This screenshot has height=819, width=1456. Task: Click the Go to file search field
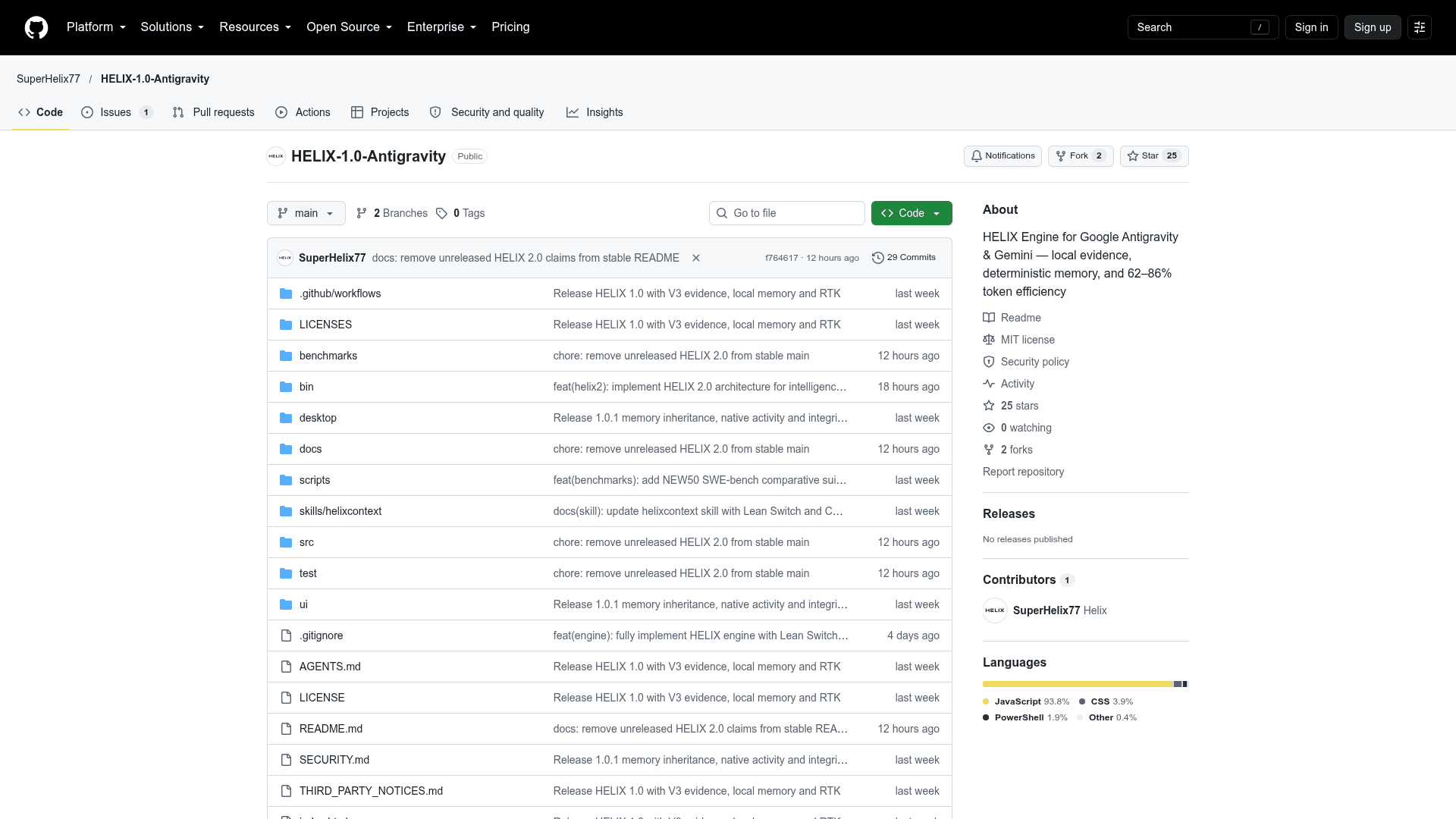pos(787,213)
